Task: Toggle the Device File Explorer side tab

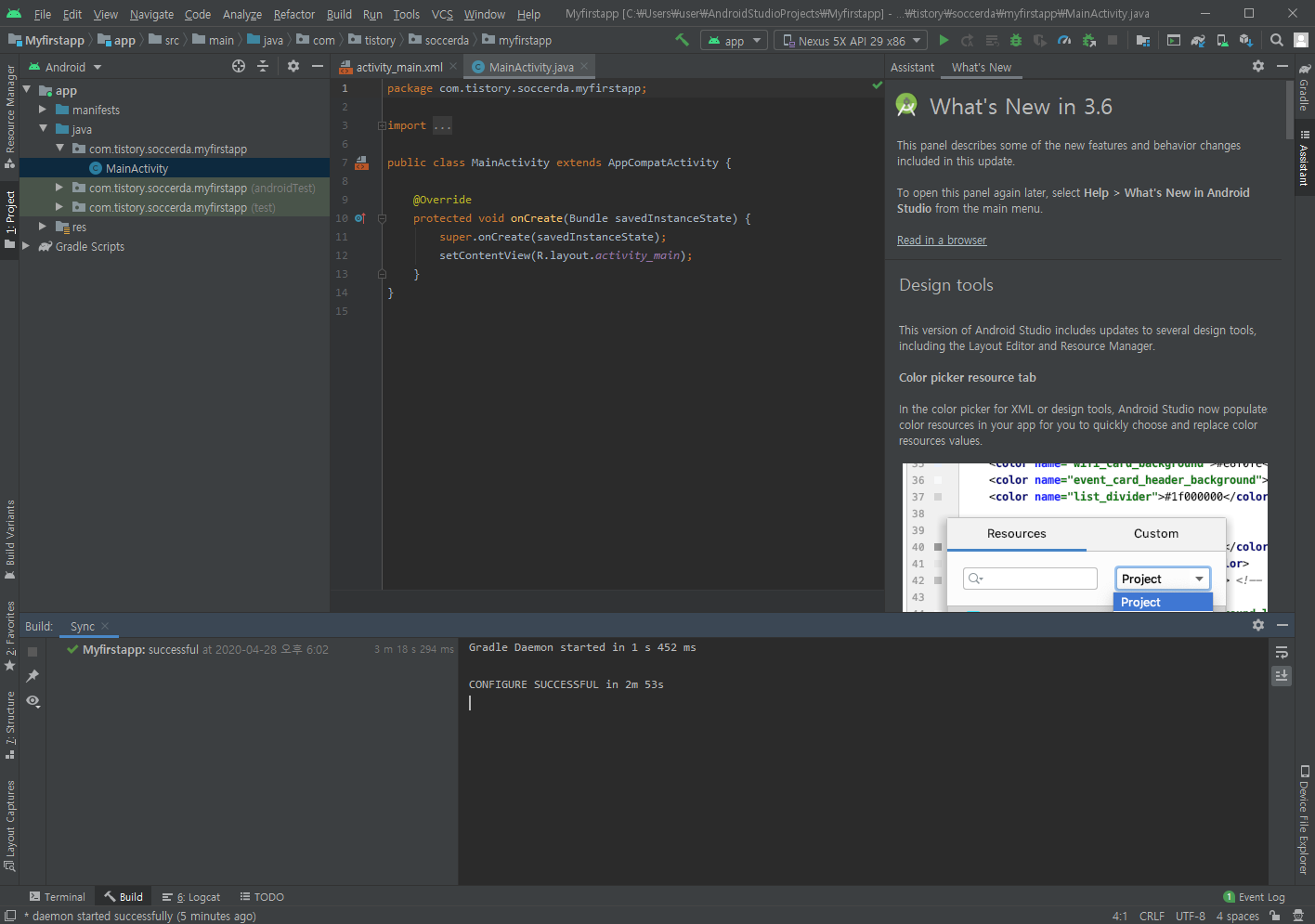Action: [1304, 821]
